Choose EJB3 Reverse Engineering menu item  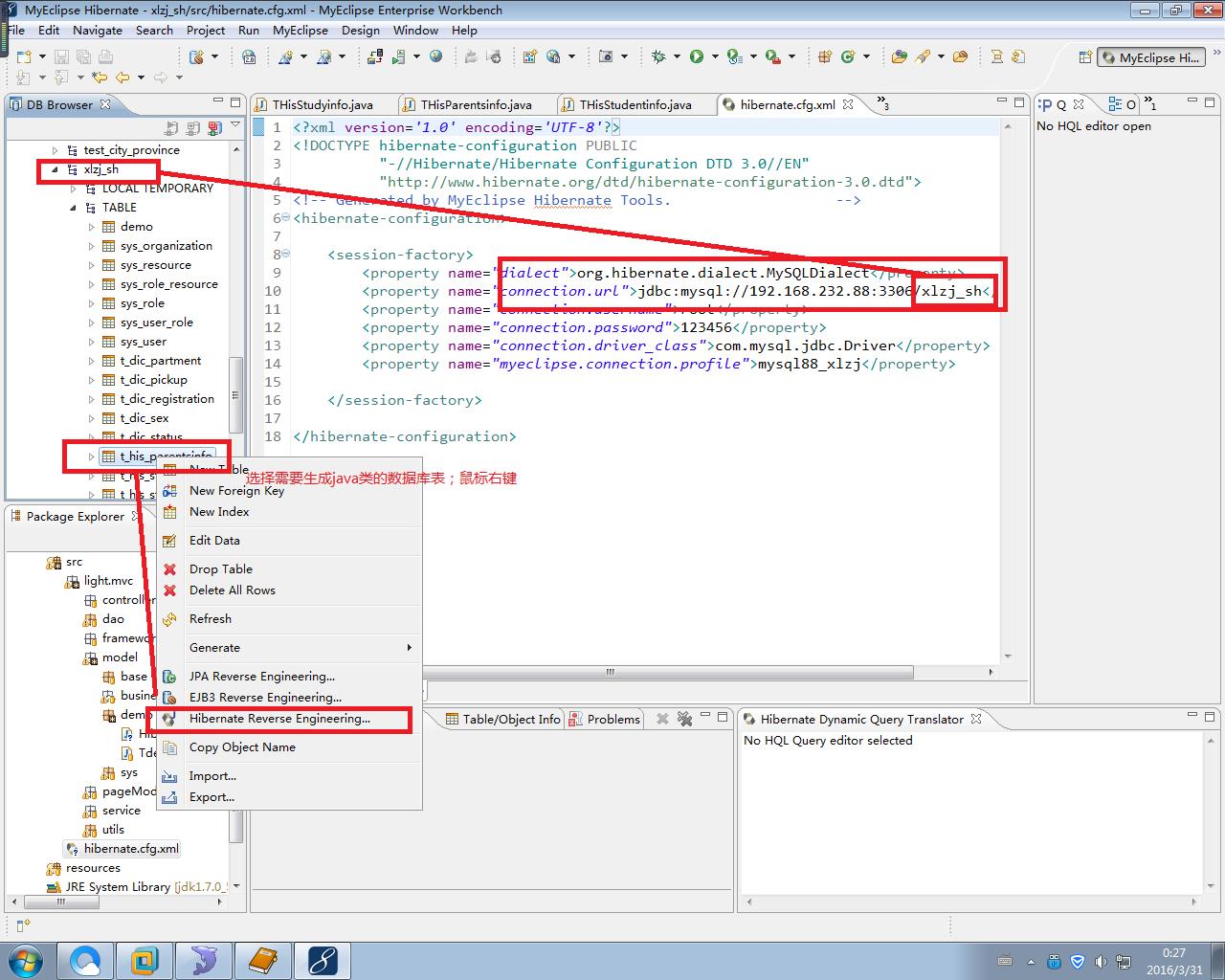pyautogui.click(x=289, y=698)
